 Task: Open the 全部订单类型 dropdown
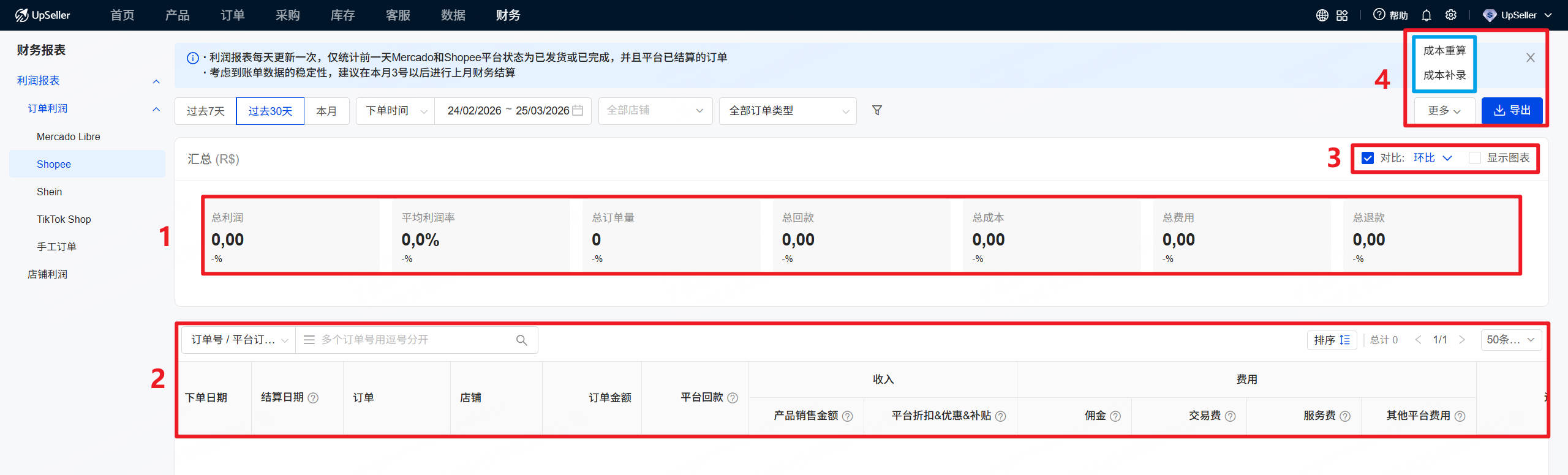[788, 111]
